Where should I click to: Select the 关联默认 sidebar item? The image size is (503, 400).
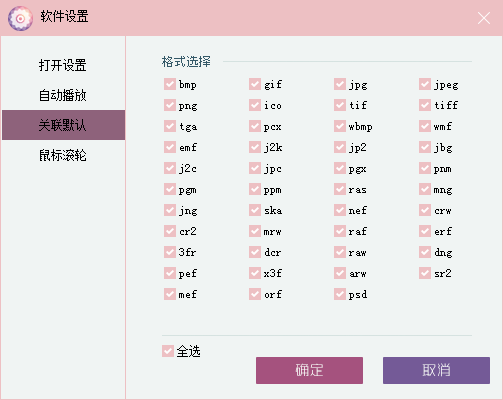pyautogui.click(x=63, y=125)
